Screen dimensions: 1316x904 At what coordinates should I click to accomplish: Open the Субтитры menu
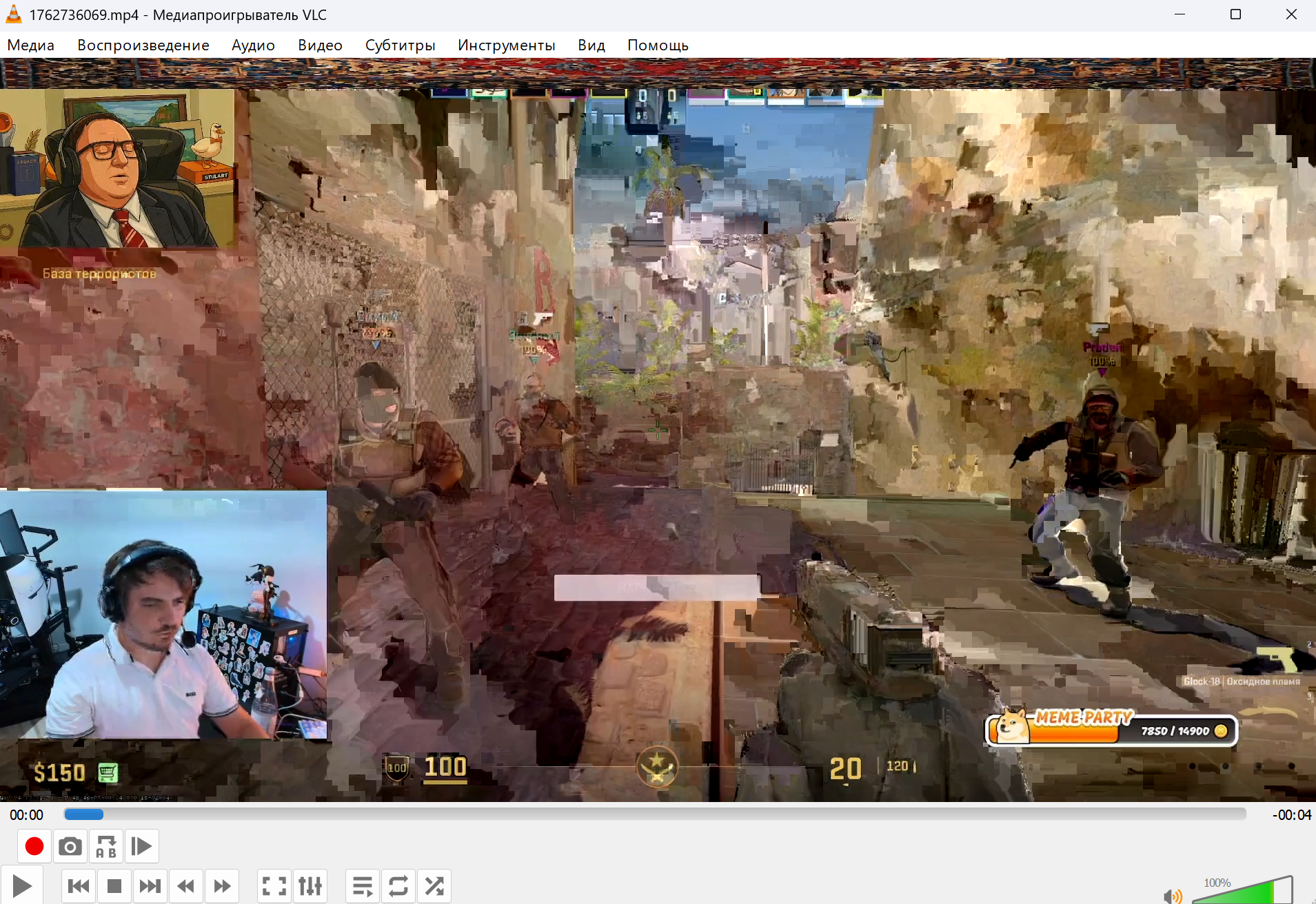pos(400,45)
